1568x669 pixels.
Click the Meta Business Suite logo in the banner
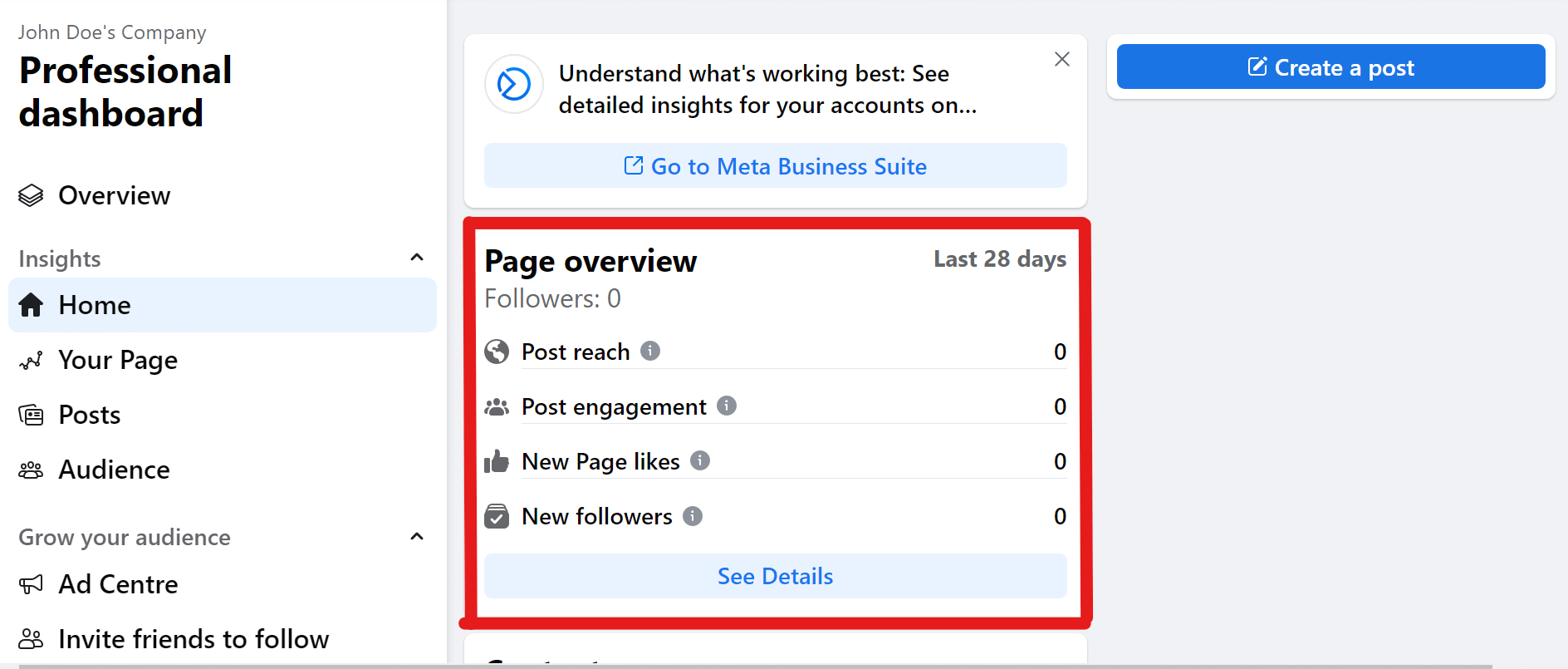pyautogui.click(x=513, y=84)
